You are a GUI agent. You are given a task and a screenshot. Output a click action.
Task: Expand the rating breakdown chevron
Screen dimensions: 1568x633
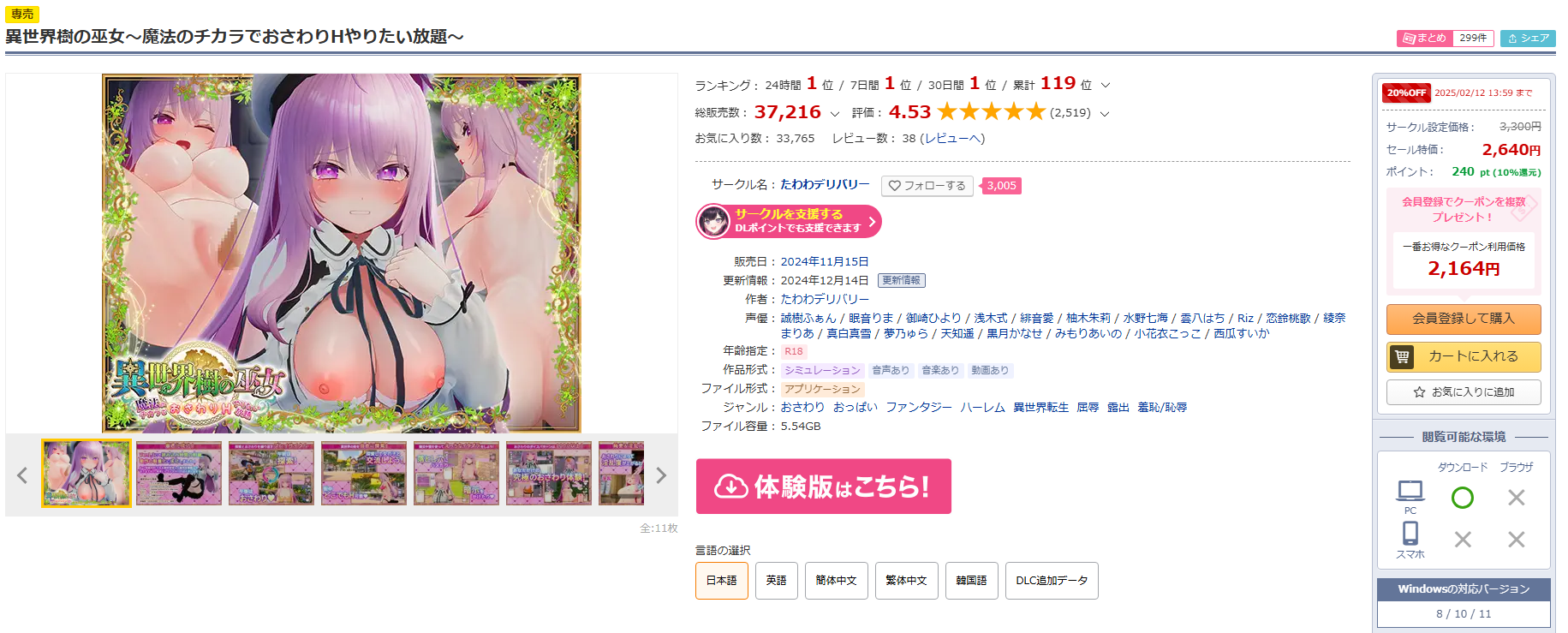[1105, 114]
